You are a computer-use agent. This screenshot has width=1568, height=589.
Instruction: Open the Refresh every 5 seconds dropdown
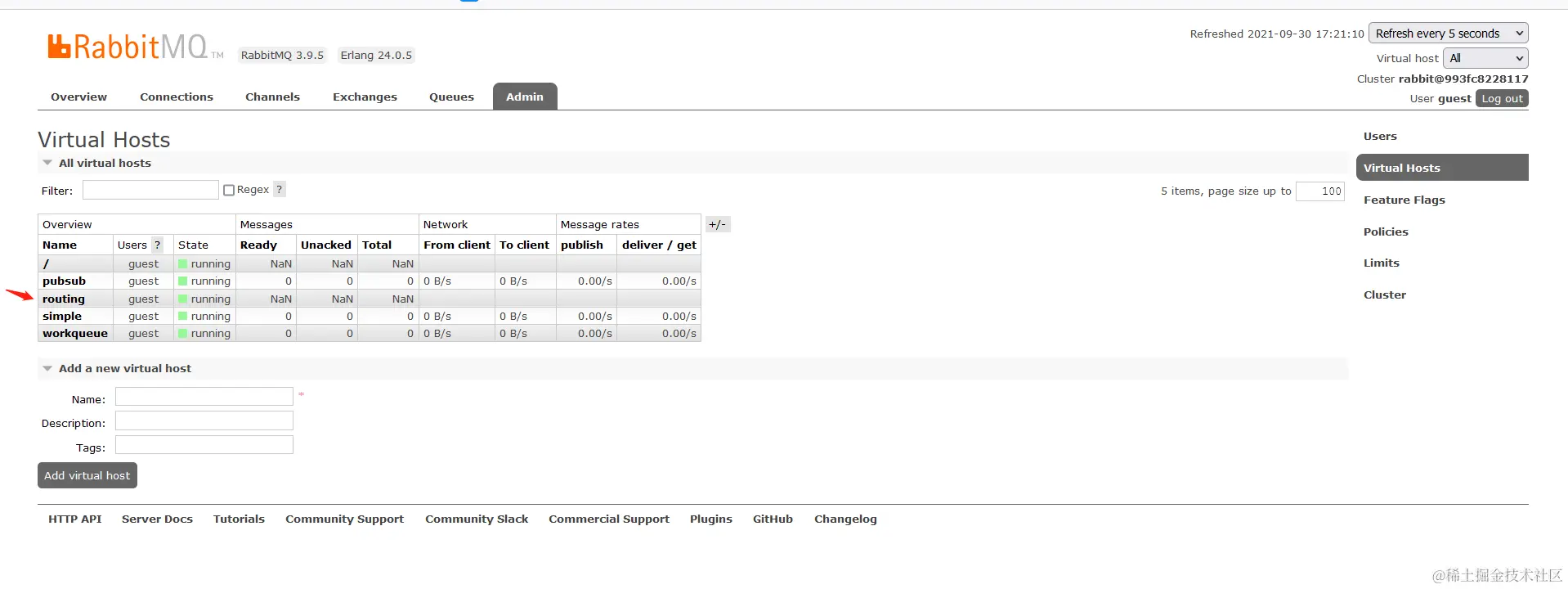point(1448,34)
